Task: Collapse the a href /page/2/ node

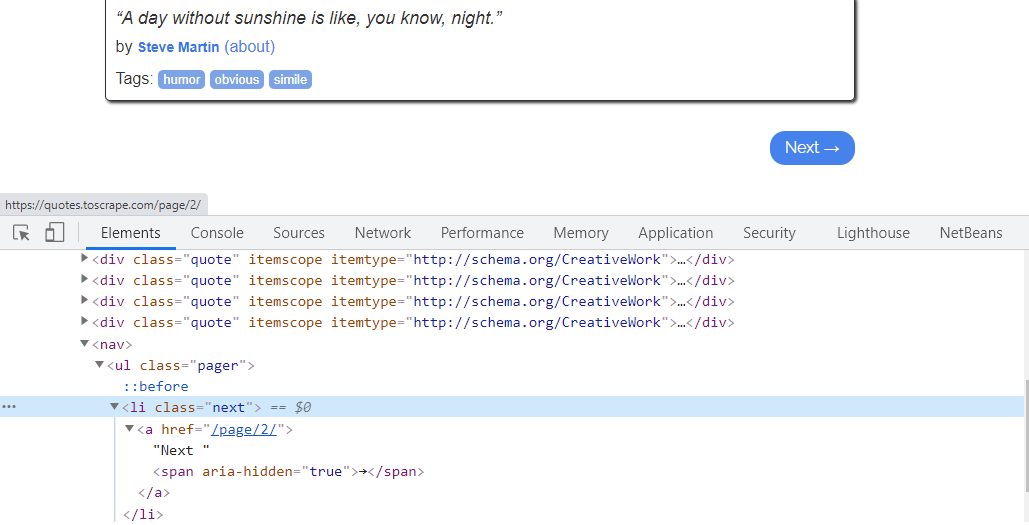Action: [x=130, y=429]
